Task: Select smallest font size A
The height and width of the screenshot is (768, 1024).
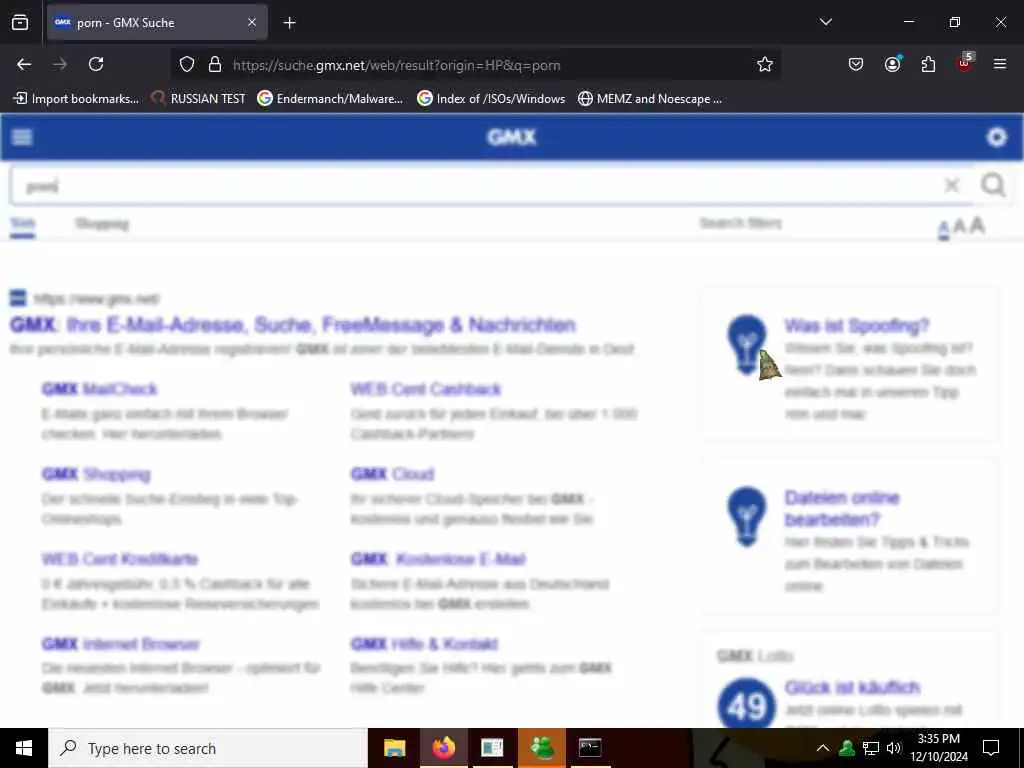Action: [943, 229]
